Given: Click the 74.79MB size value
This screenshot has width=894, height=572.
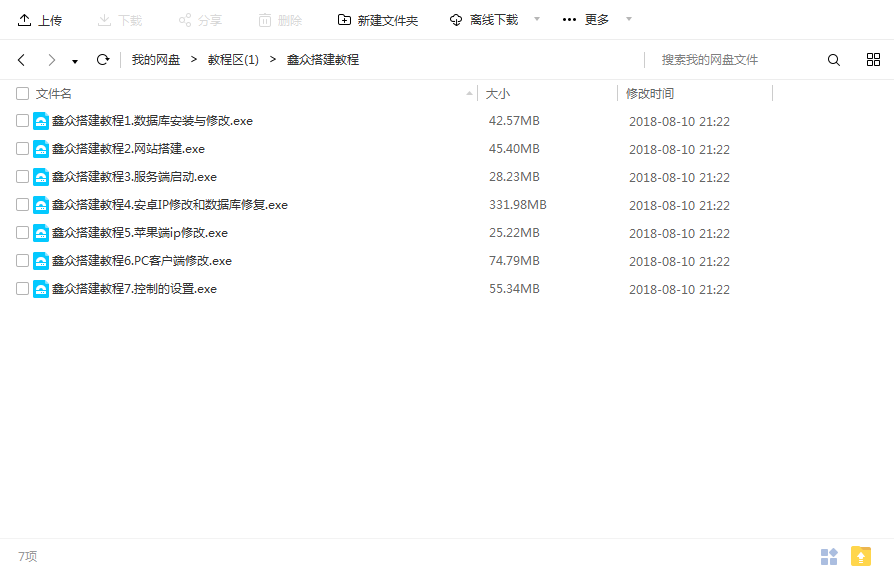Looking at the screenshot, I should (x=514, y=261).
